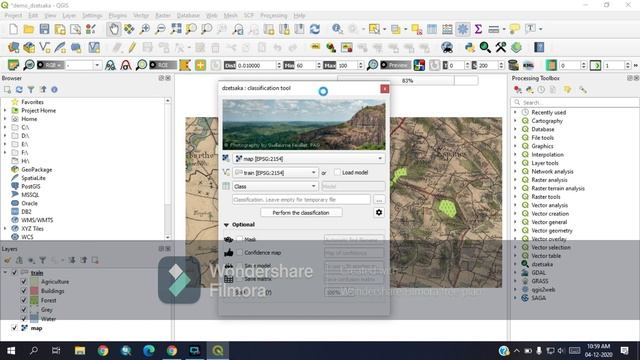Expand Cartography group in Processing Toolbox
640x360 pixels.
(516, 121)
